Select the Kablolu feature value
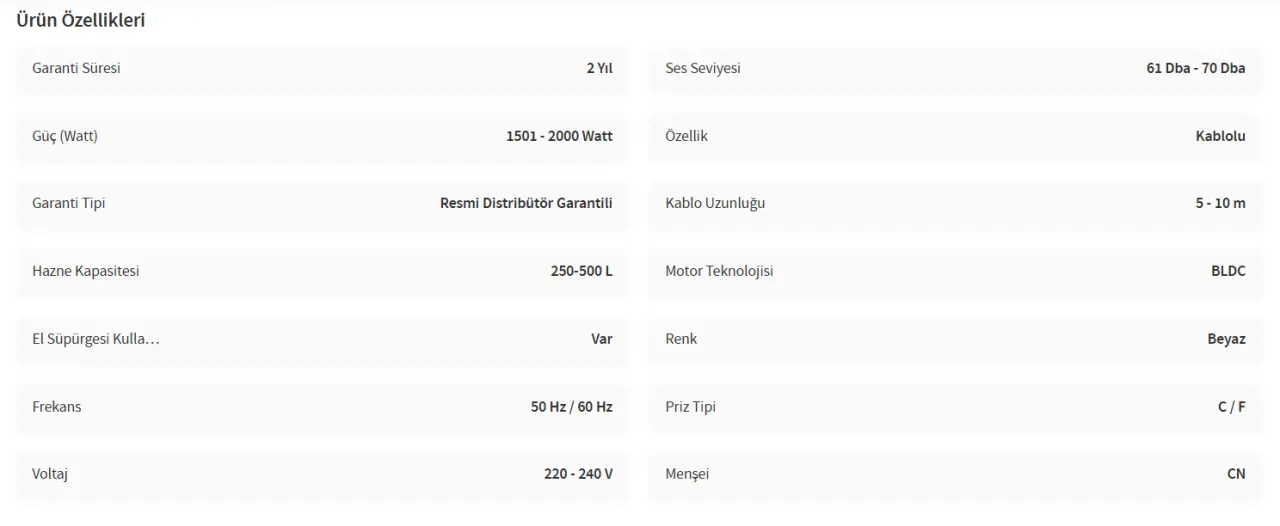This screenshot has width=1280, height=526. (x=1220, y=136)
